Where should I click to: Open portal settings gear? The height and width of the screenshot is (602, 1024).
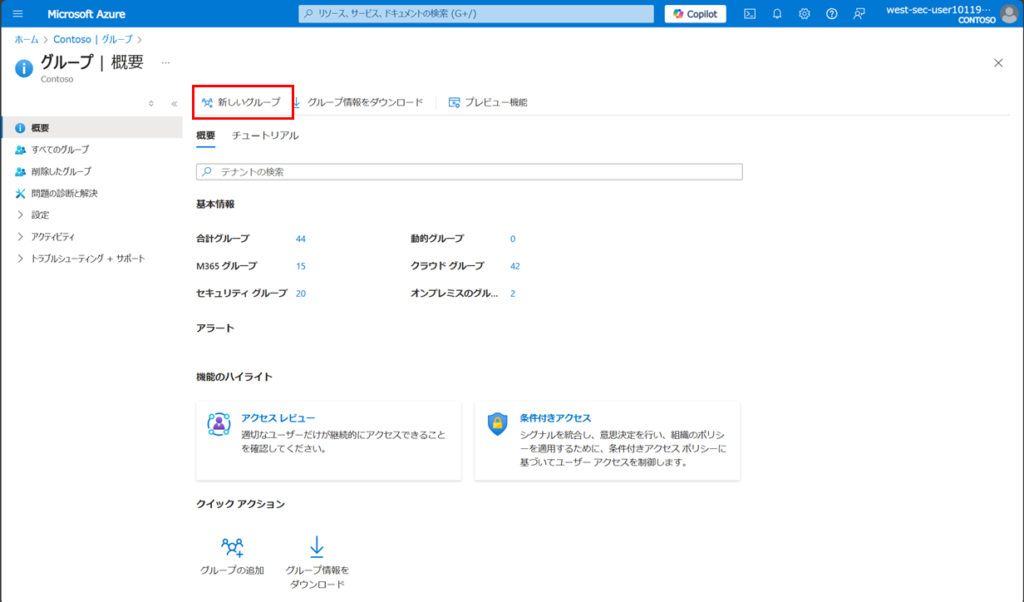click(x=804, y=14)
